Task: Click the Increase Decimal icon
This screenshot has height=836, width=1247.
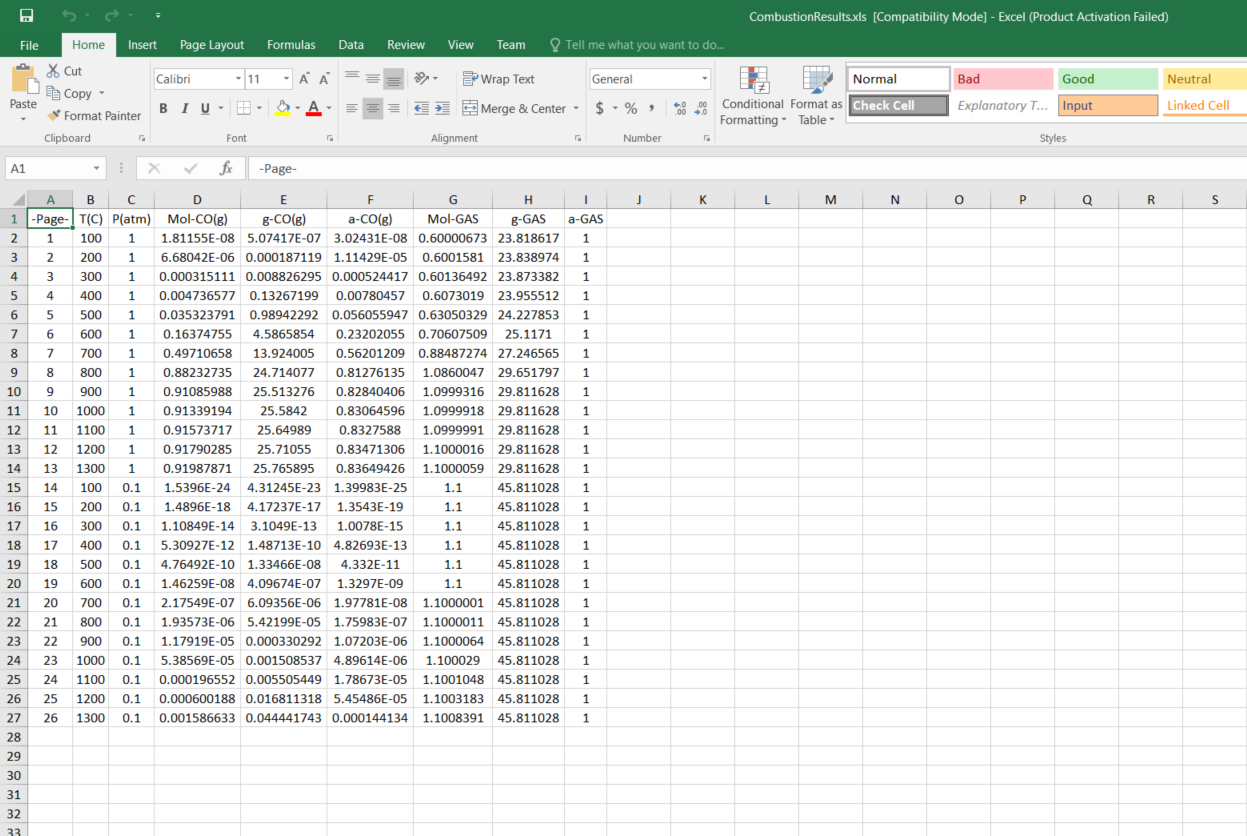Action: click(x=680, y=108)
